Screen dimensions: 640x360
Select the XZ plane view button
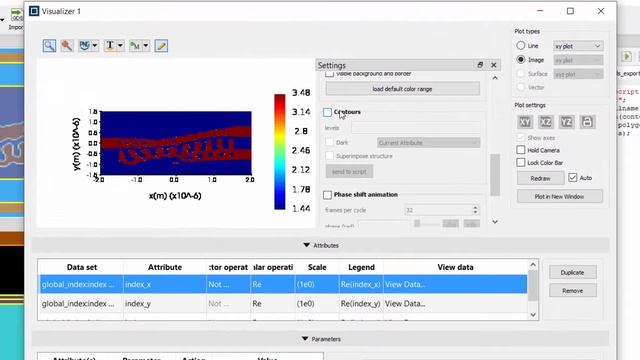pyautogui.click(x=546, y=122)
